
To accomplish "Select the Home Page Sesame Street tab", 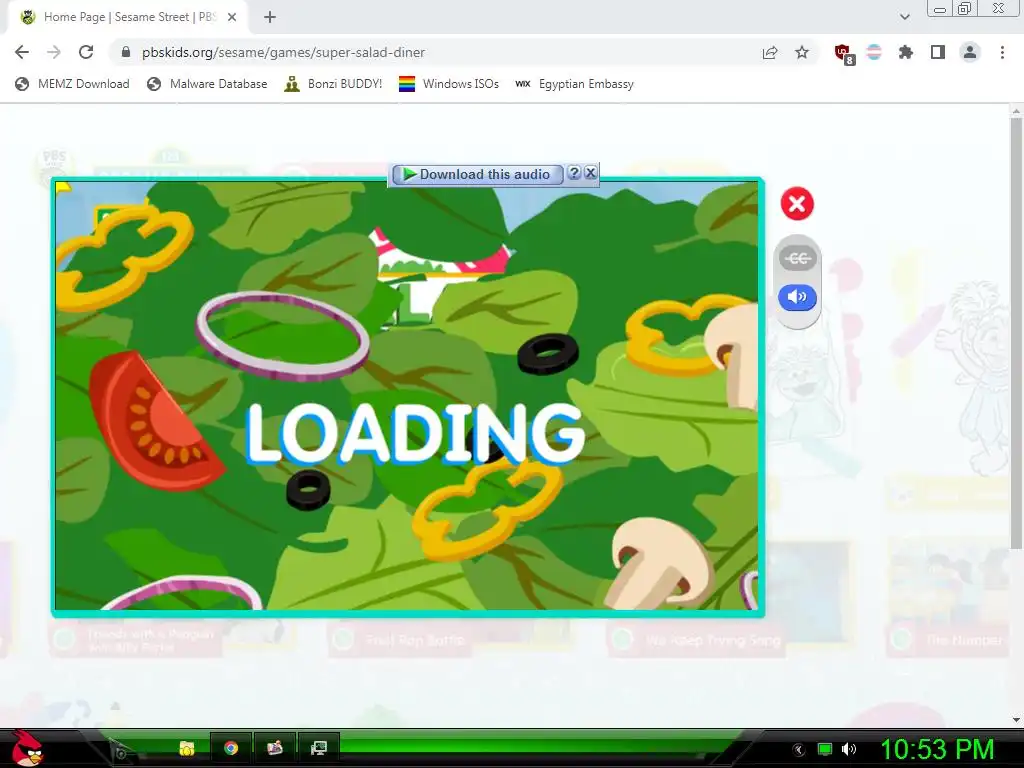I will point(129,17).
